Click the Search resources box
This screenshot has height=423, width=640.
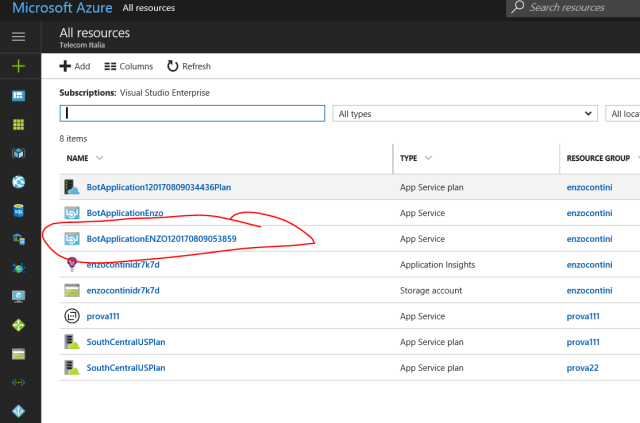click(580, 8)
